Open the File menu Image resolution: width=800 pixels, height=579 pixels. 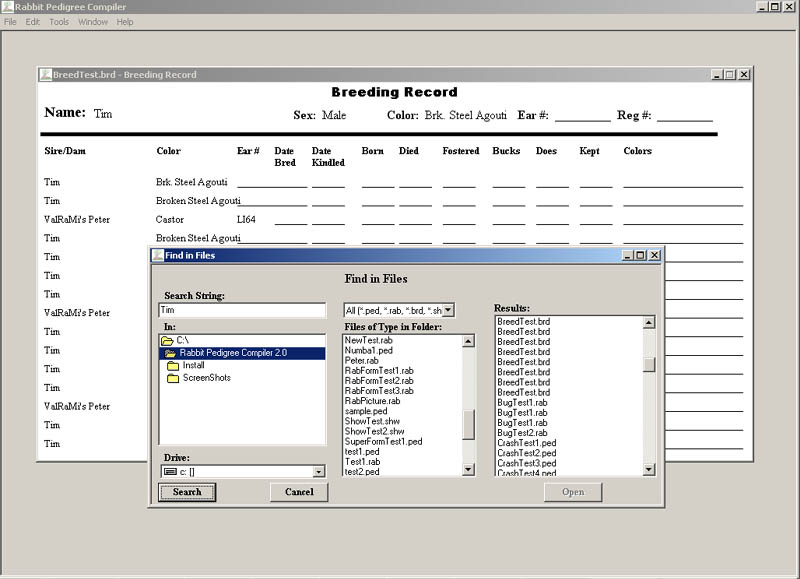point(10,22)
